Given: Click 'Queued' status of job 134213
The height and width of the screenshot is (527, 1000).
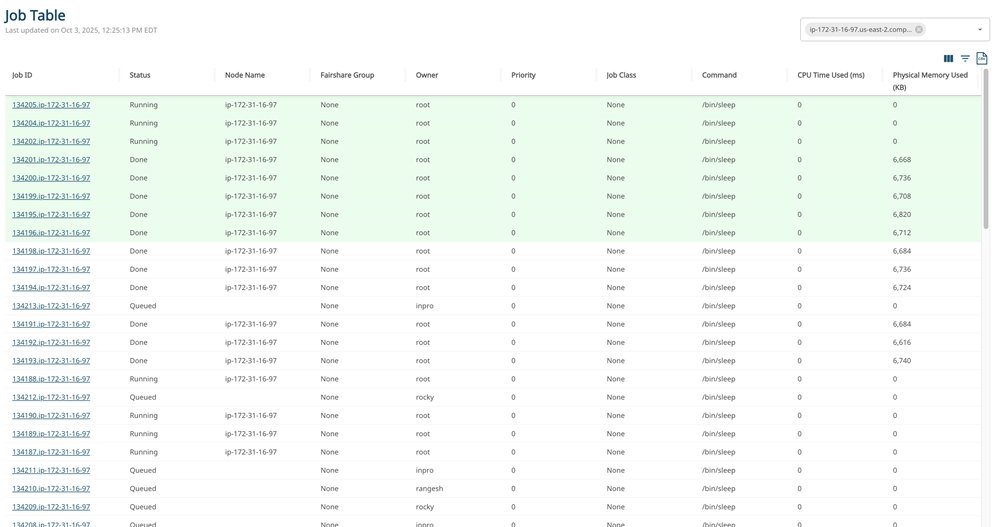Looking at the screenshot, I should pyautogui.click(x=143, y=306).
